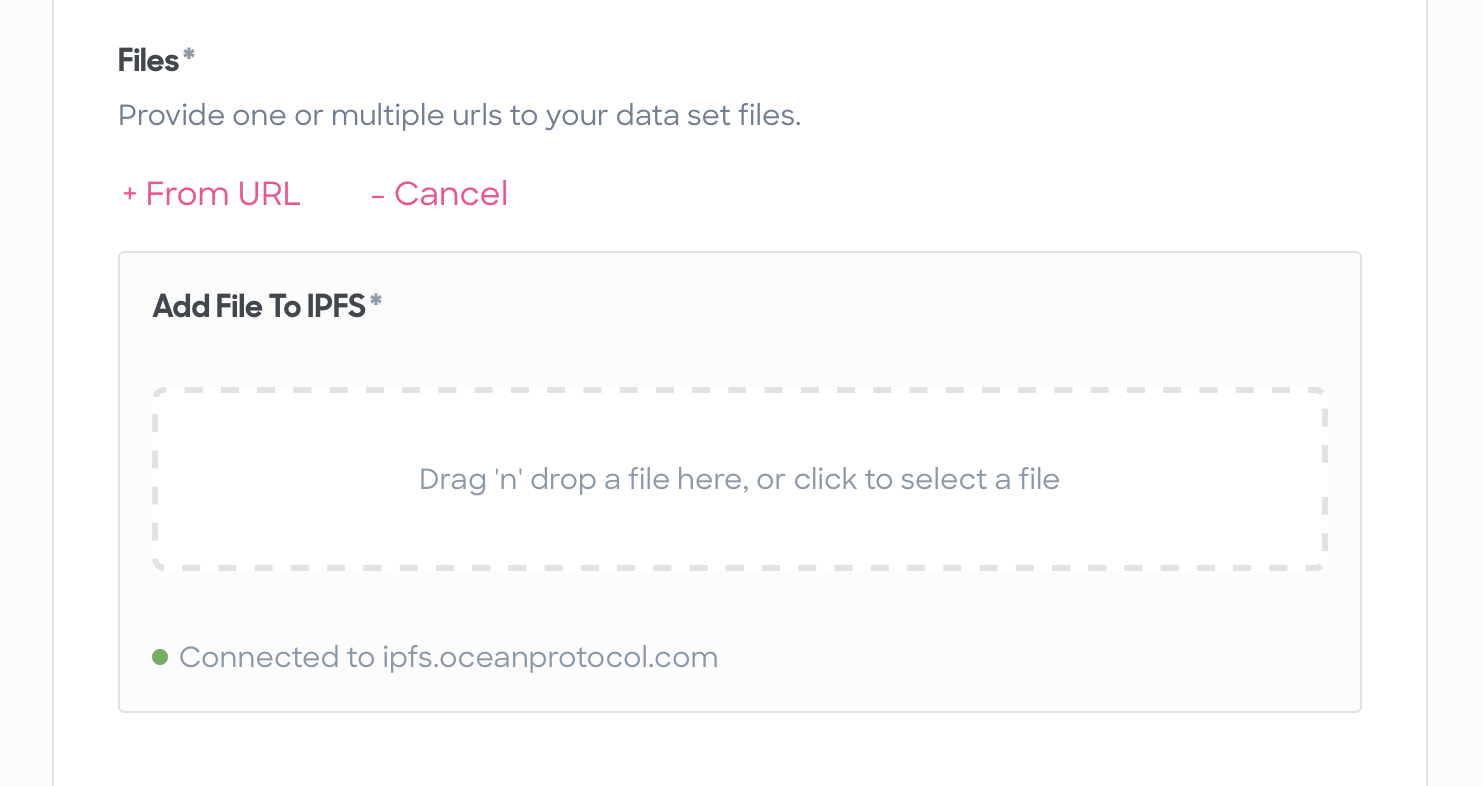Click the ipfs.oceanprotocol.com hostname

550,657
